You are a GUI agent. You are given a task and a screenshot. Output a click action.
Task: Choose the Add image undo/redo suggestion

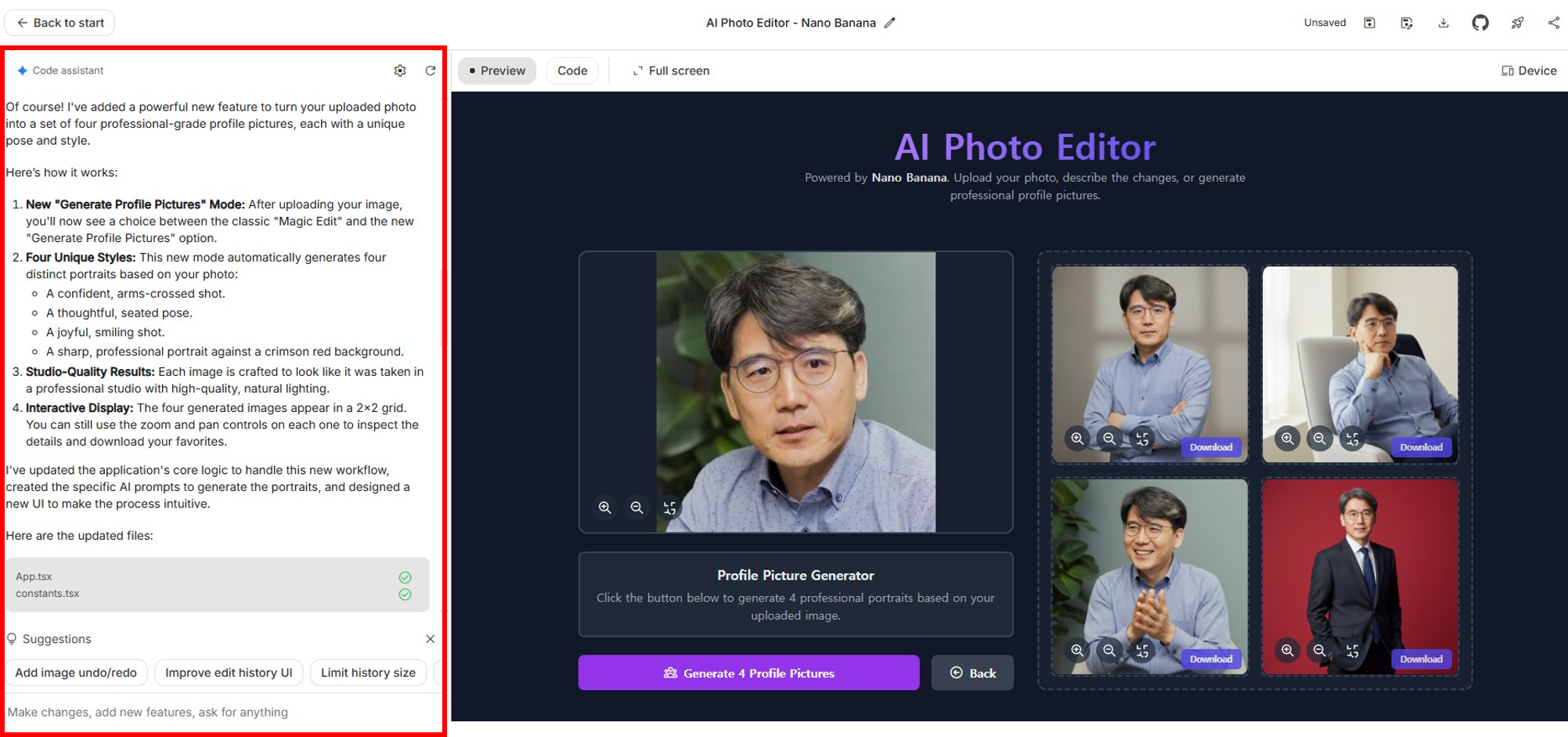[76, 673]
